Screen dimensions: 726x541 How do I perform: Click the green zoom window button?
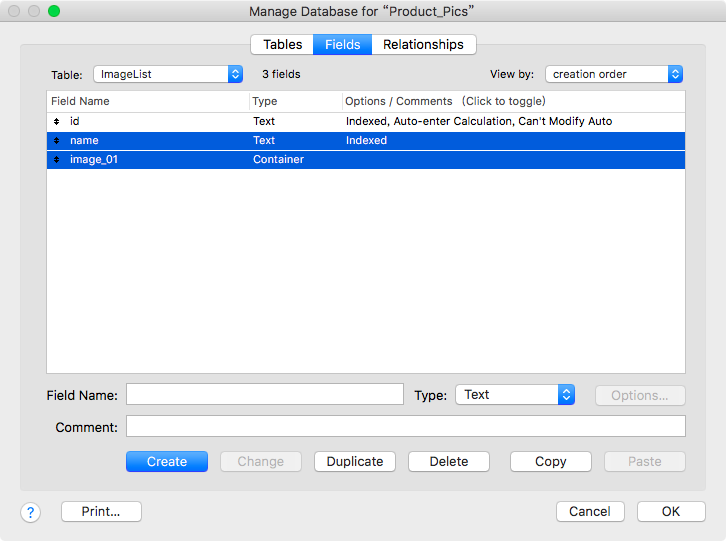pyautogui.click(x=54, y=11)
